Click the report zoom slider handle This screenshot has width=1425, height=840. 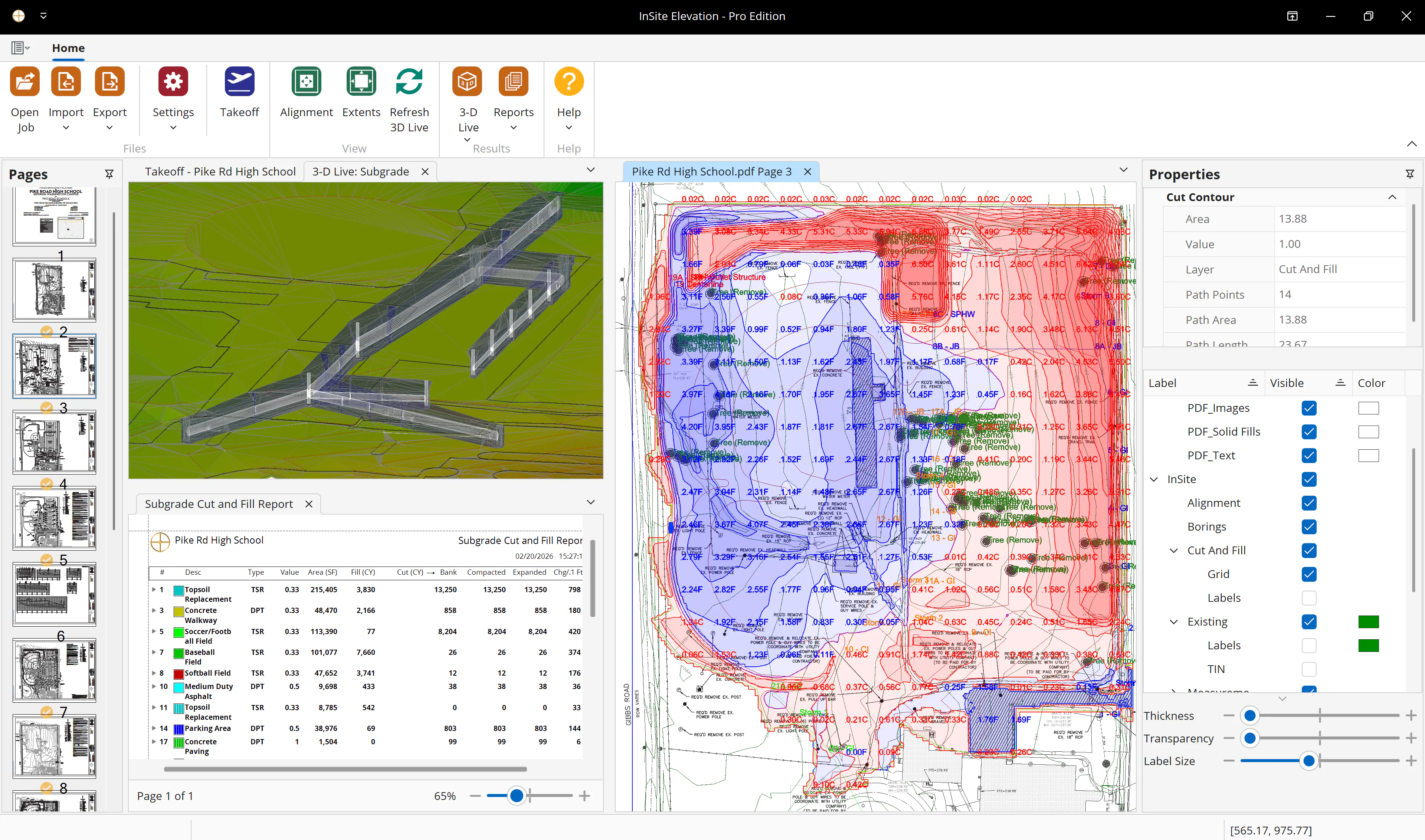click(x=516, y=797)
